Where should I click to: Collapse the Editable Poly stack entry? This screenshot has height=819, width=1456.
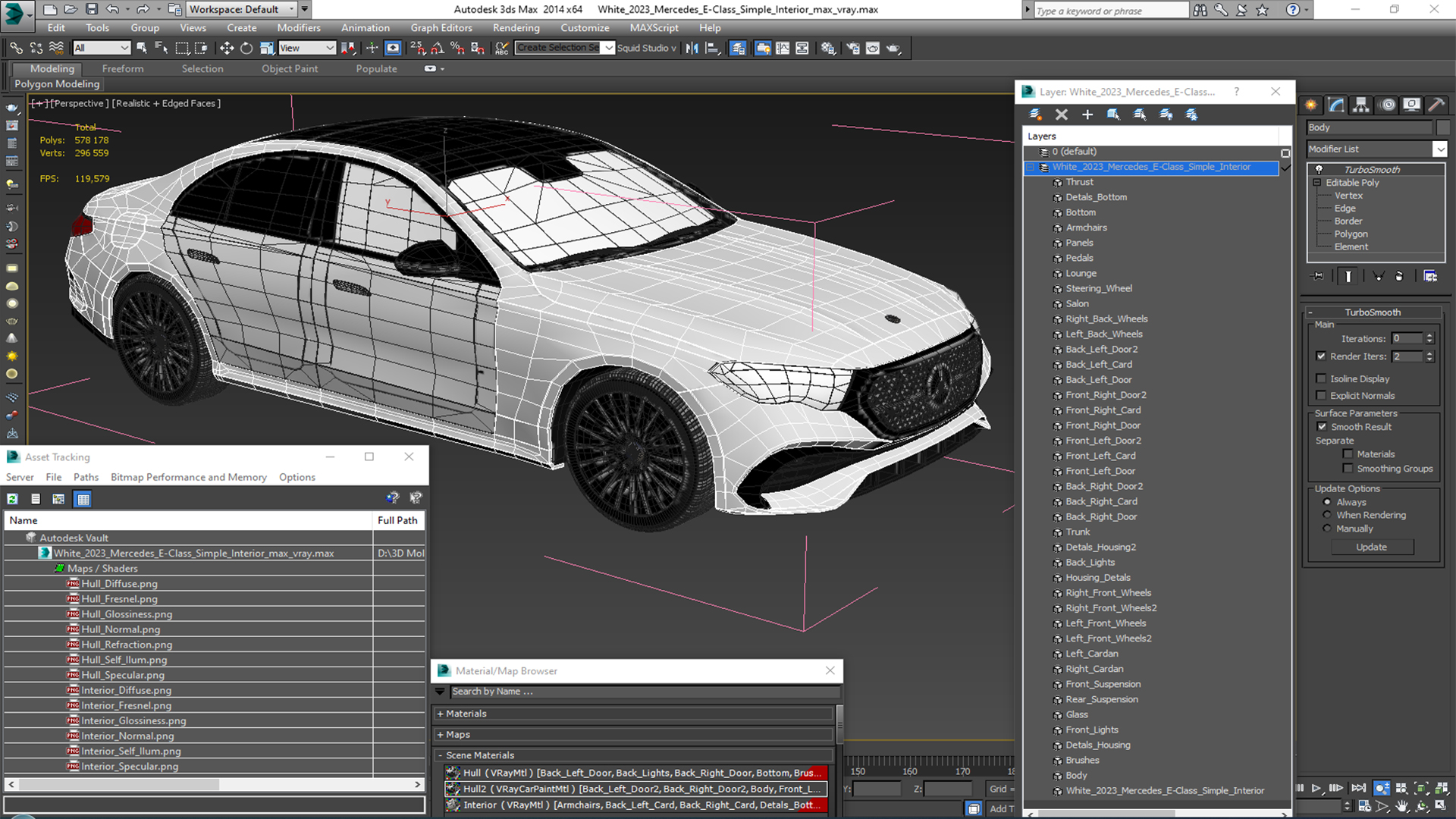[x=1317, y=183]
